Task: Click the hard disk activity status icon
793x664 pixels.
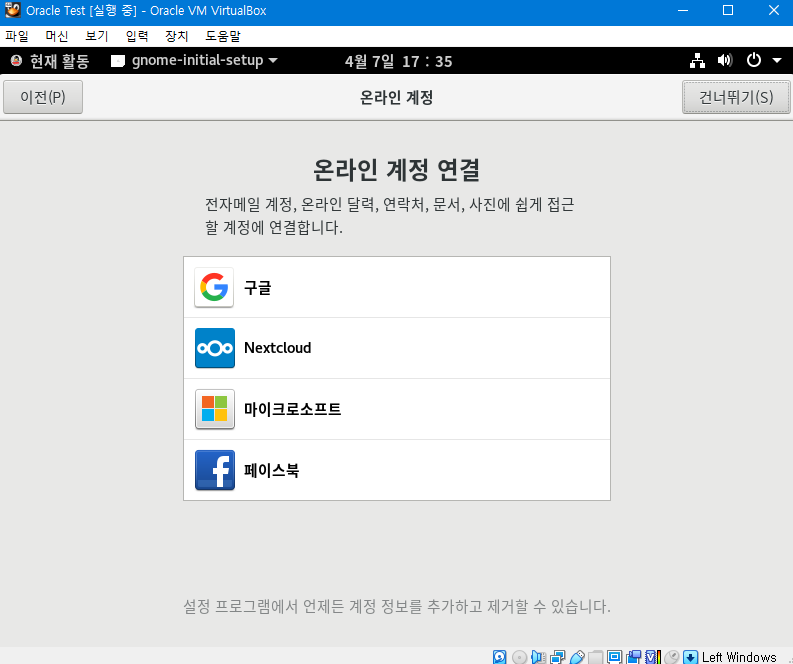Action: click(499, 657)
